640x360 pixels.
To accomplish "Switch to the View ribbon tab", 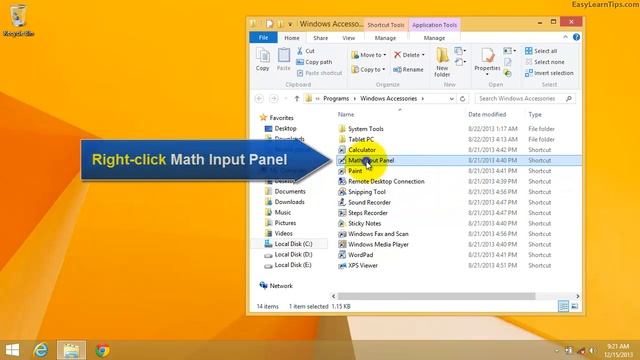I will tap(349, 38).
